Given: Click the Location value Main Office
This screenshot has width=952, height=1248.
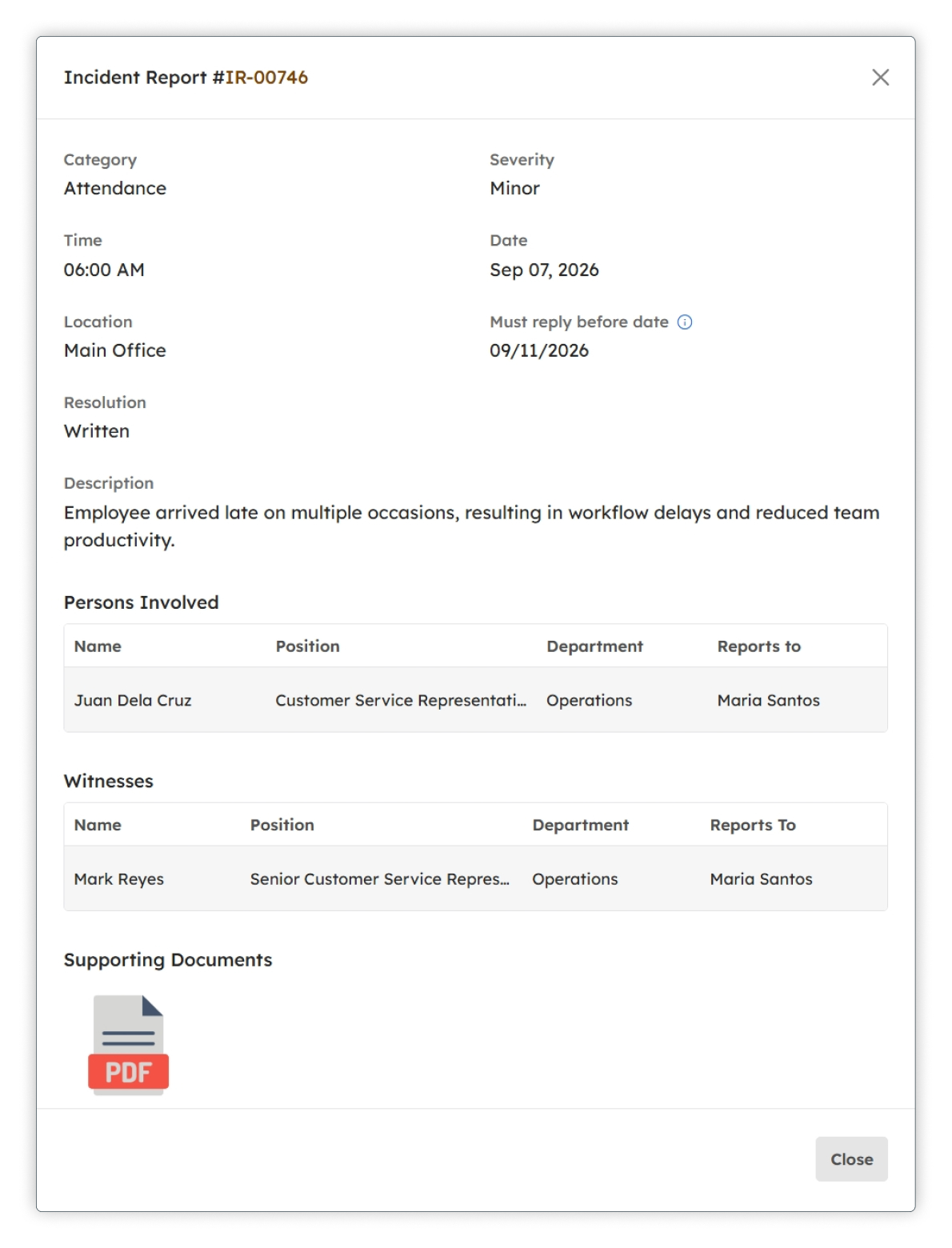Looking at the screenshot, I should [x=115, y=350].
